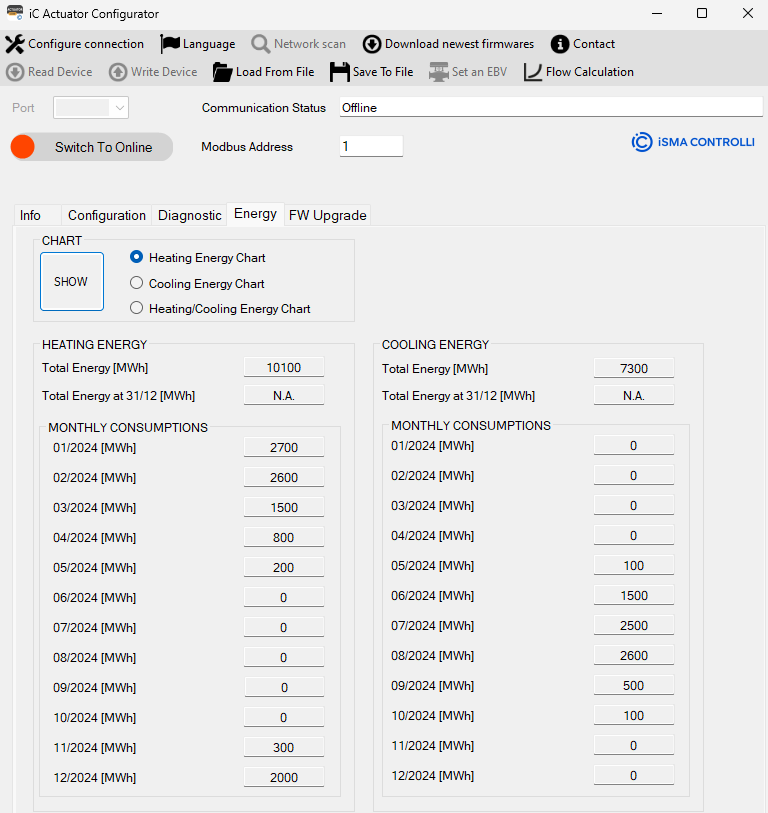Click cooling 01/2024 value field
This screenshot has height=813, width=768.
(x=634, y=445)
